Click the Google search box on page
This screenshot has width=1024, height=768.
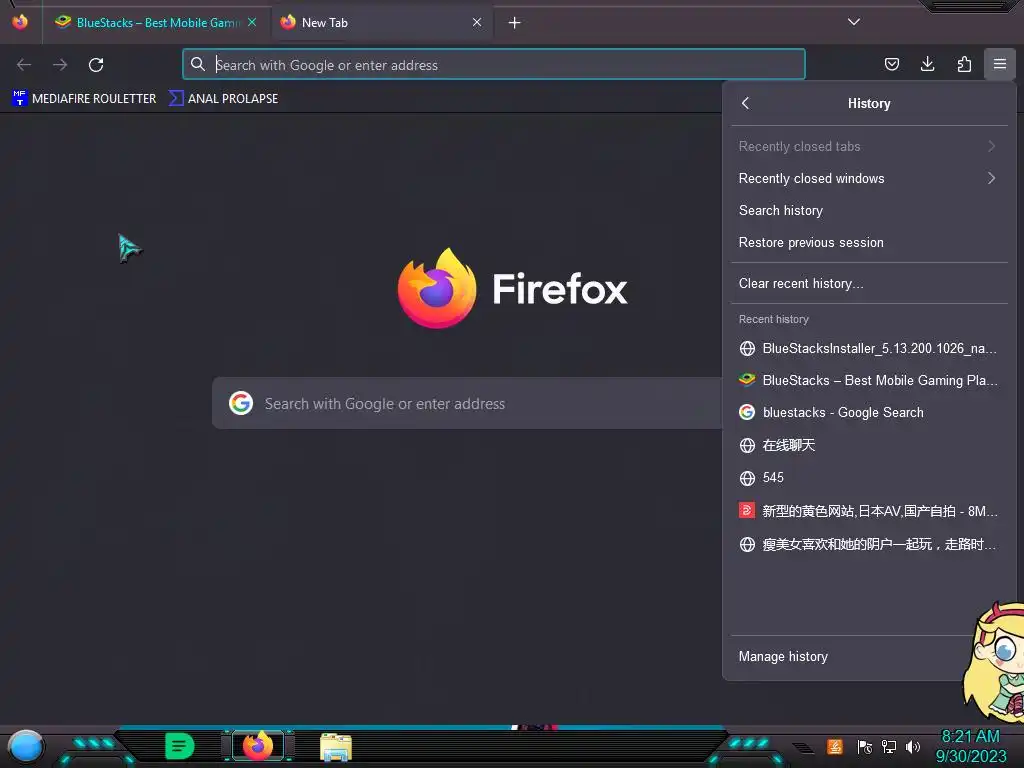[x=468, y=404]
